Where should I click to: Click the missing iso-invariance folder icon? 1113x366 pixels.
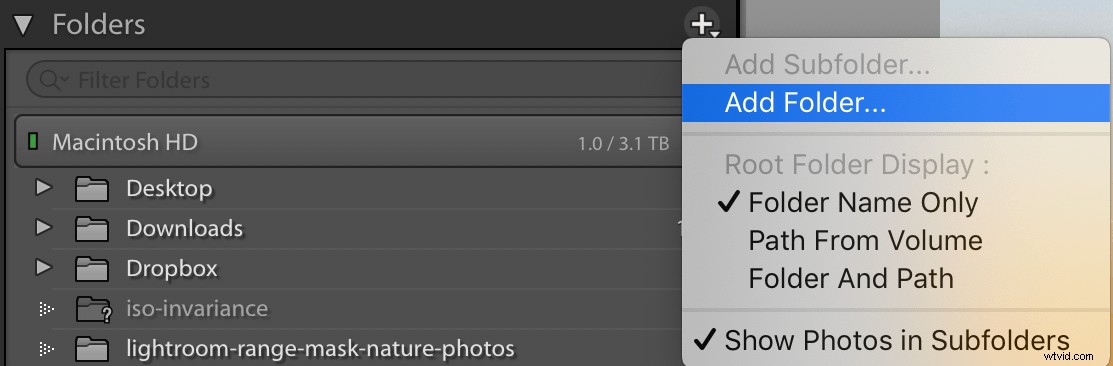92,310
